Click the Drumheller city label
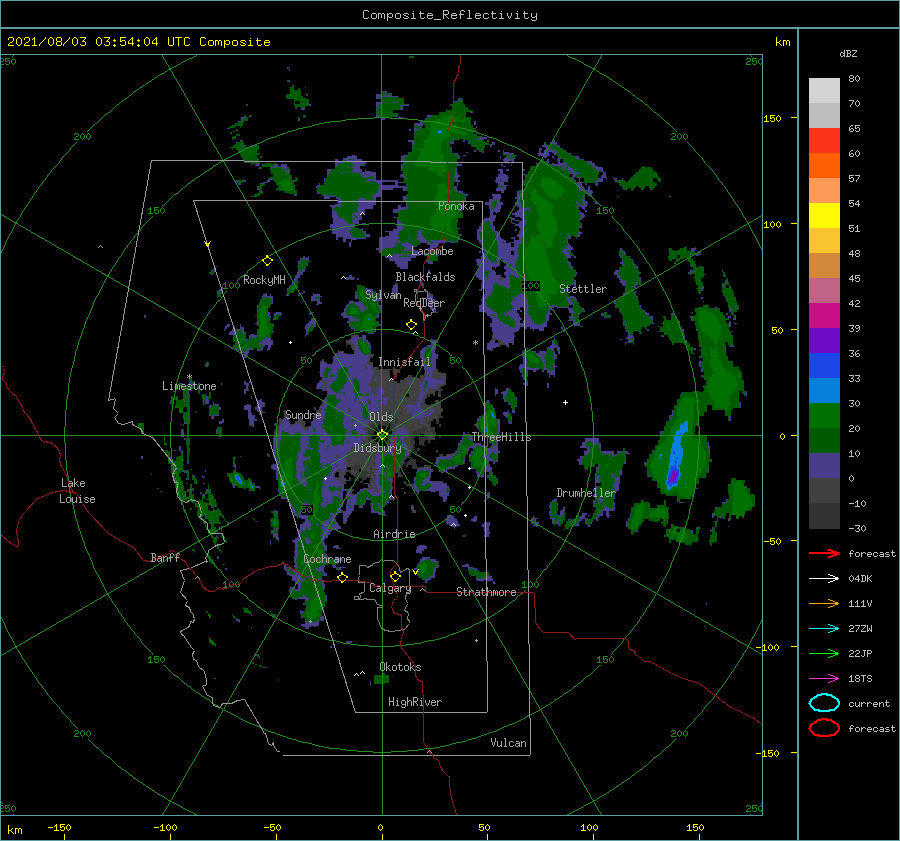Image resolution: width=900 pixels, height=841 pixels. coord(585,493)
